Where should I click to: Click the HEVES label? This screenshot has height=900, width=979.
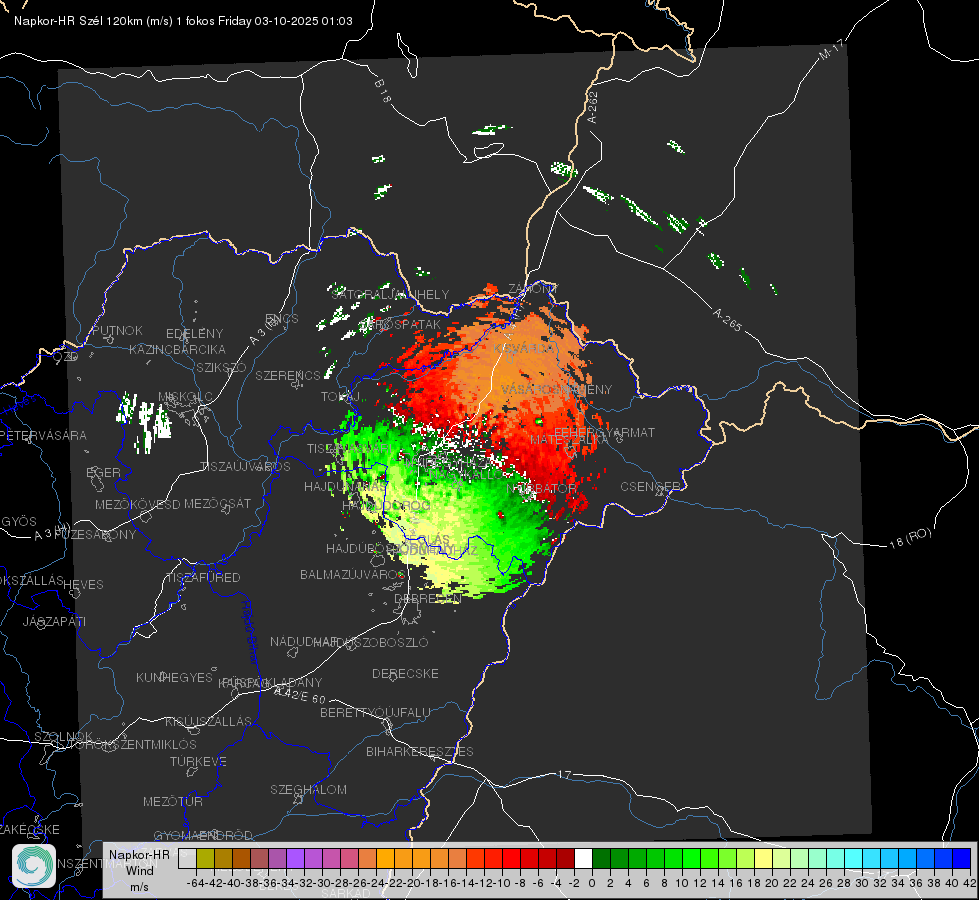point(83,585)
